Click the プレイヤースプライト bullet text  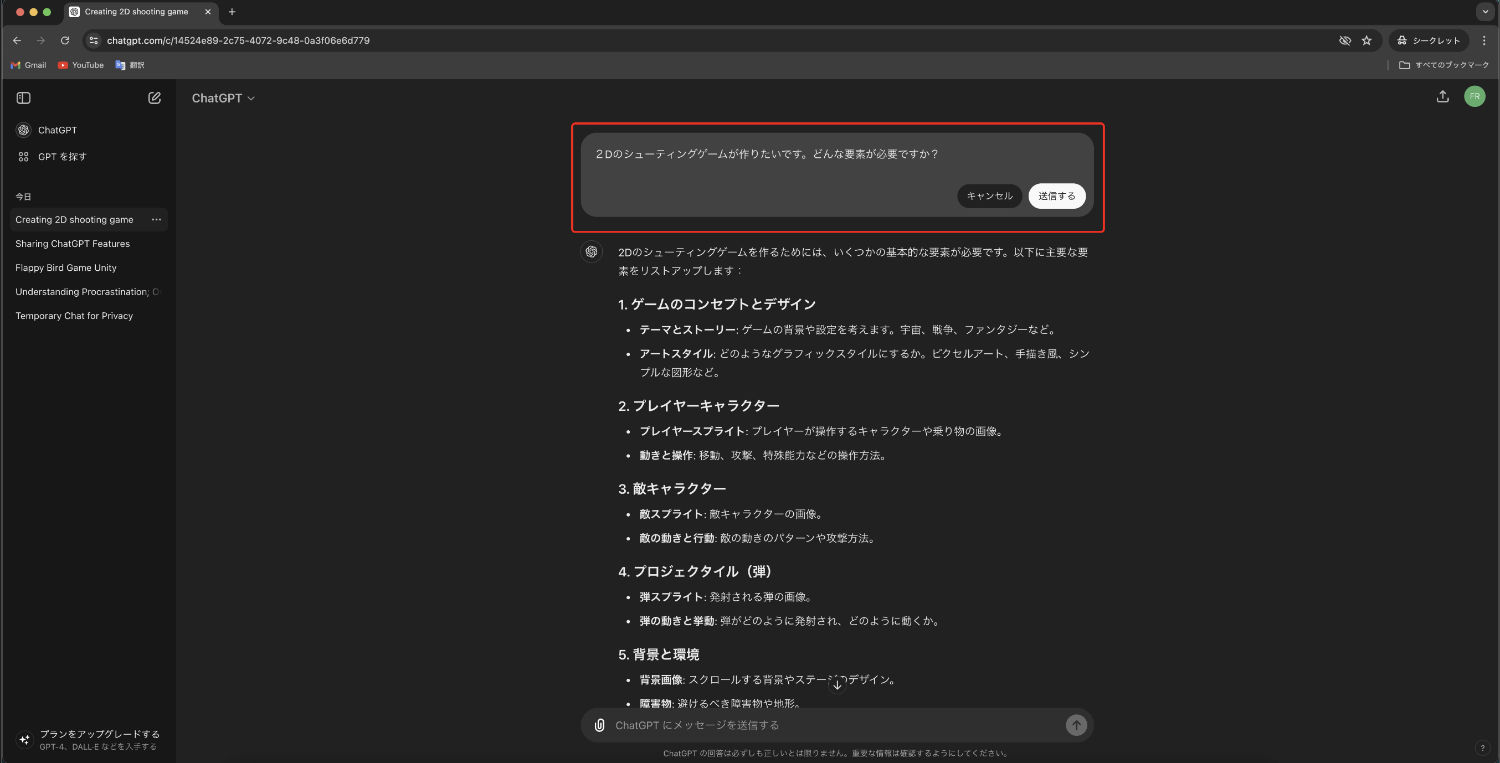pyautogui.click(x=821, y=432)
